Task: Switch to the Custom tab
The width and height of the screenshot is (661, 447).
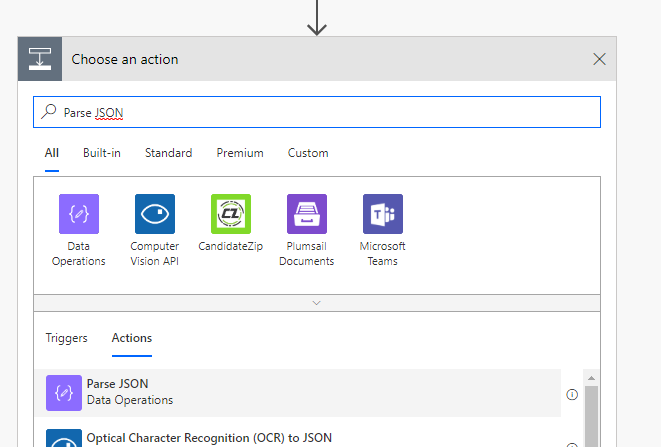Action: pyautogui.click(x=308, y=153)
